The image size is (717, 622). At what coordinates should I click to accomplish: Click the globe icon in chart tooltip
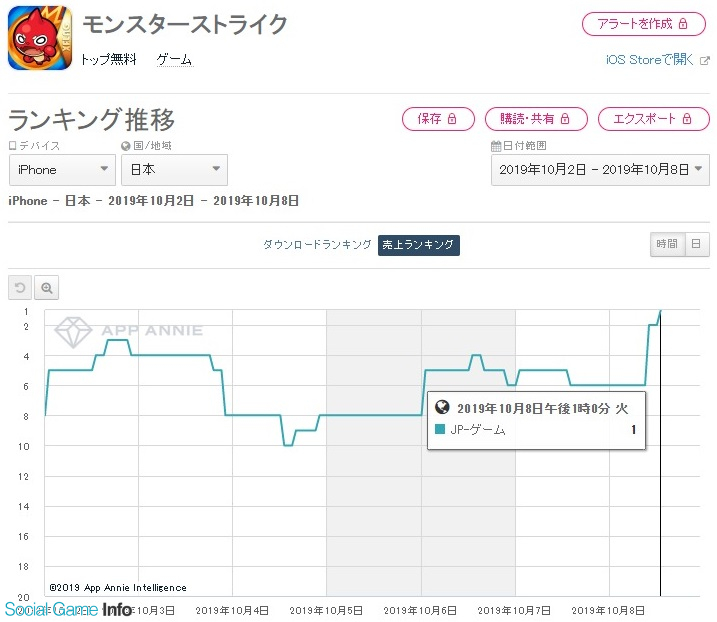[443, 408]
